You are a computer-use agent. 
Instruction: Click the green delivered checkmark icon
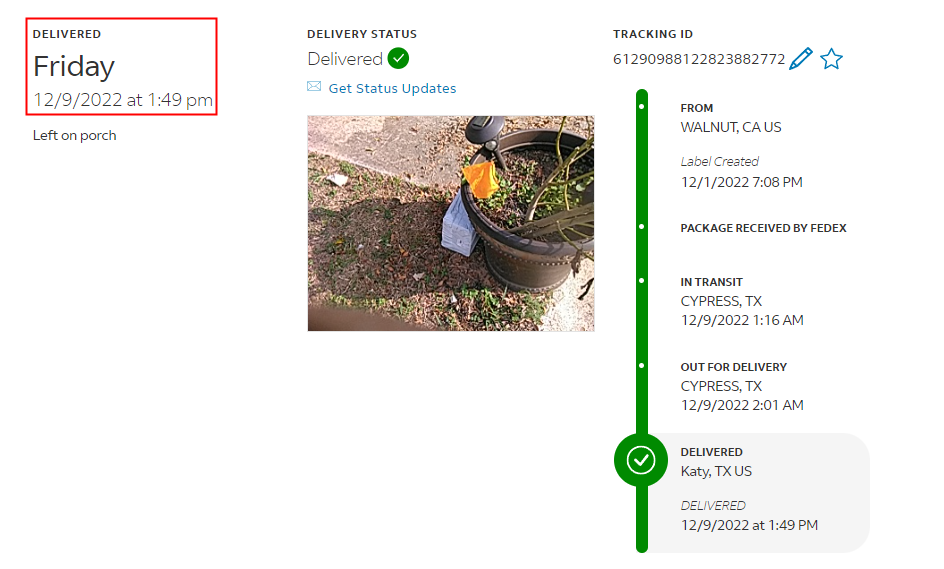pos(399,58)
